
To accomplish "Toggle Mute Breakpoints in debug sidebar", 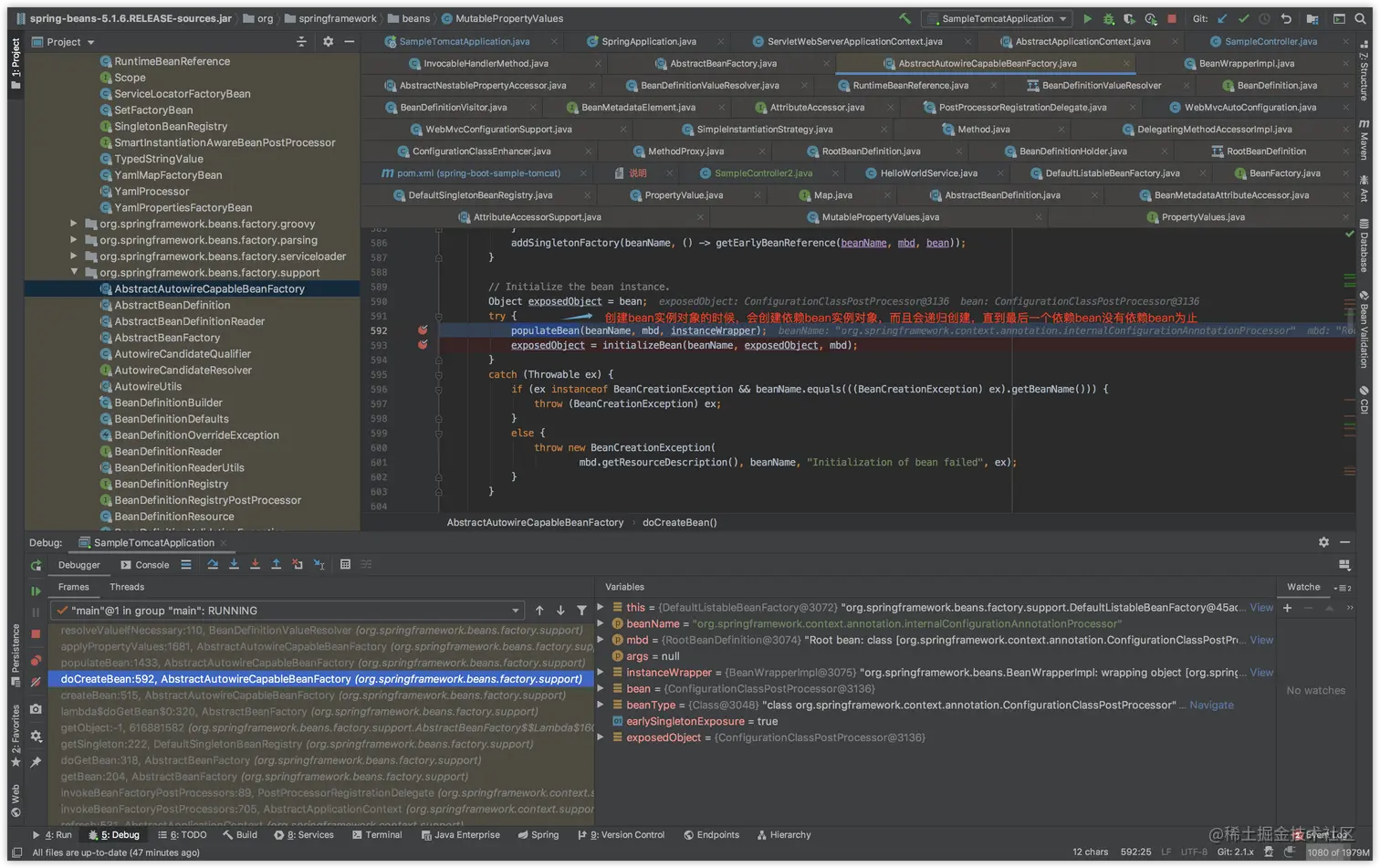I will (x=36, y=682).
